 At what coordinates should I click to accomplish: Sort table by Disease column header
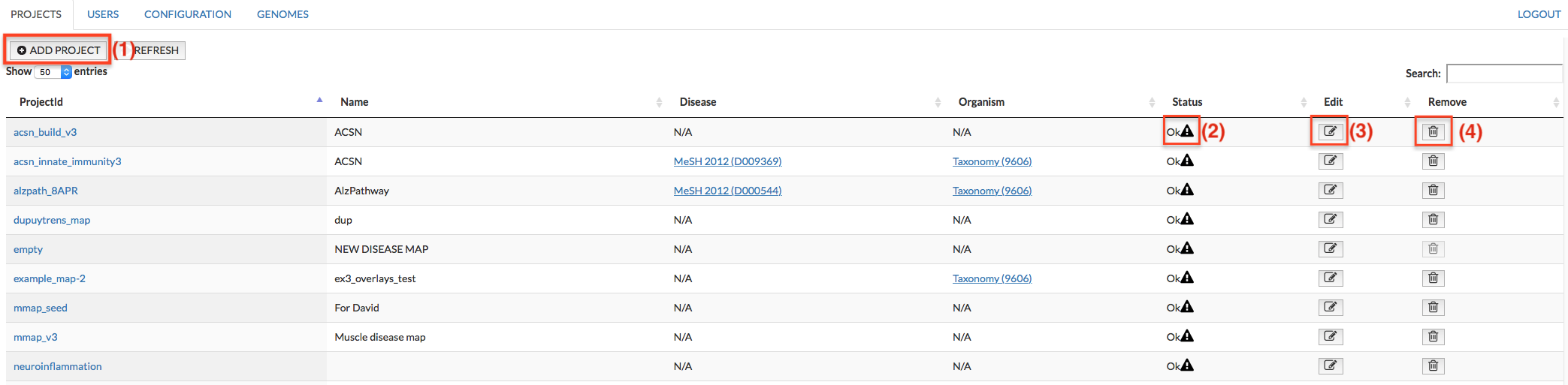pos(698,102)
